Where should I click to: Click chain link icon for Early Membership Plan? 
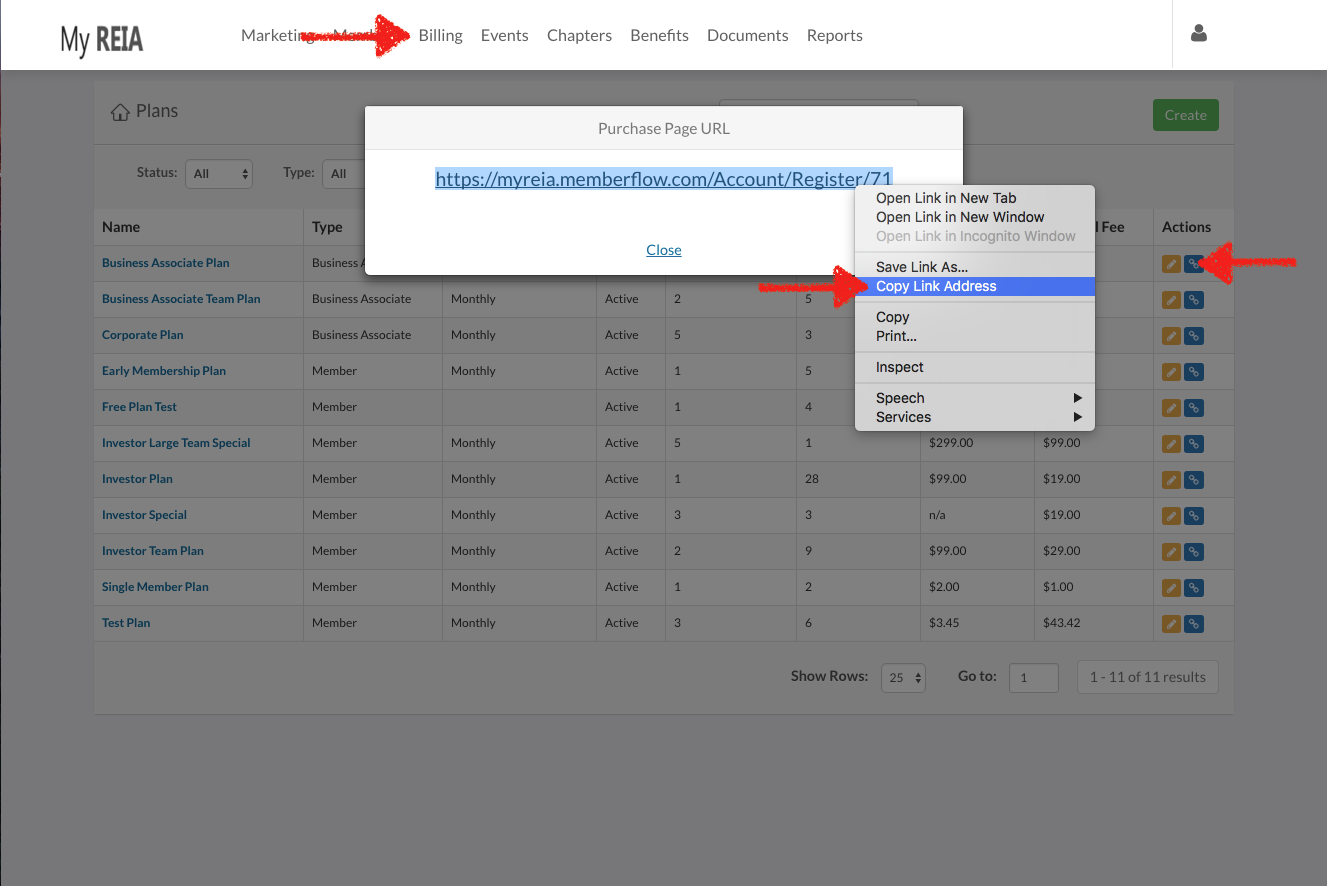pyautogui.click(x=1194, y=372)
